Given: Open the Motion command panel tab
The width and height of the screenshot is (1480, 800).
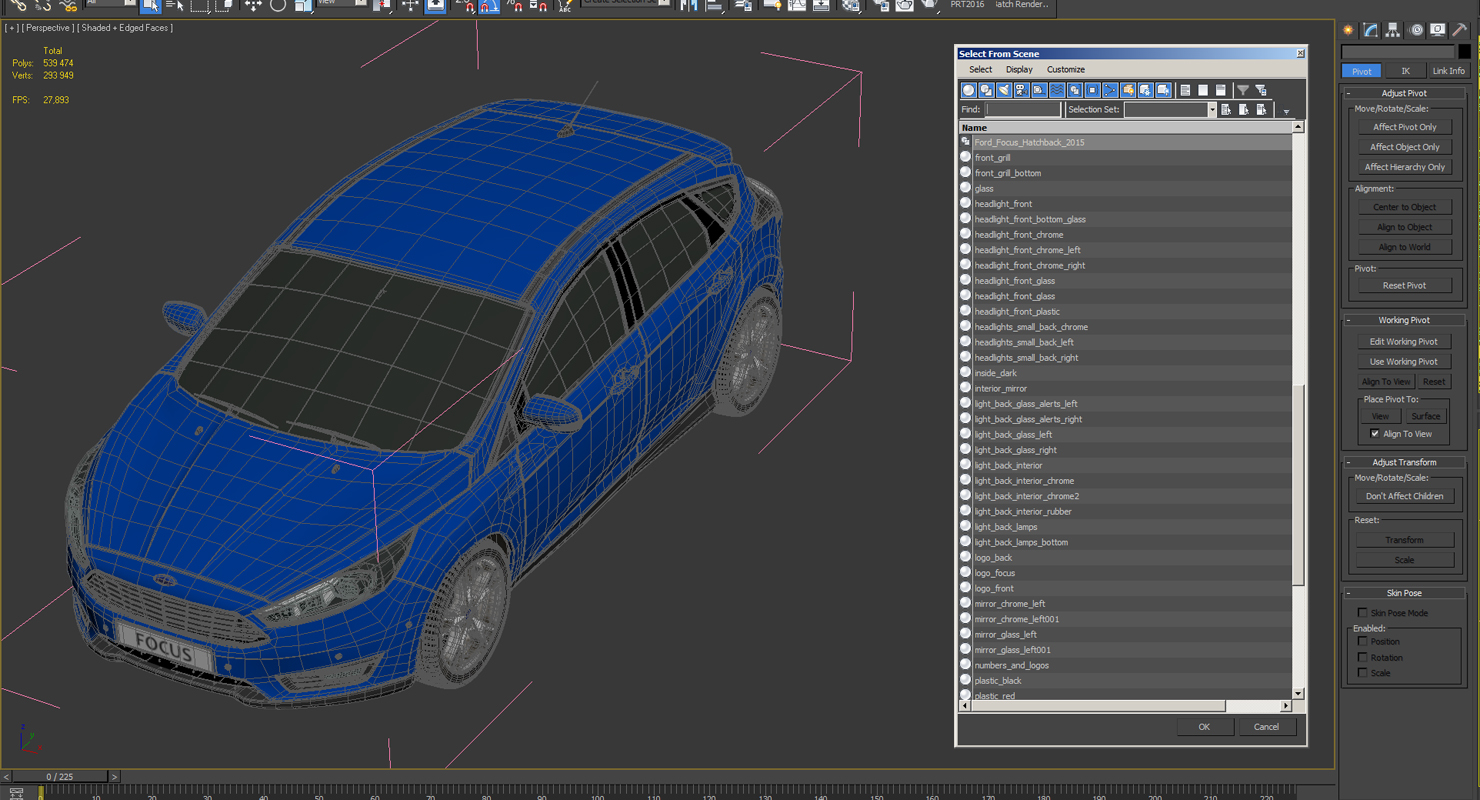Looking at the screenshot, I should [x=1416, y=30].
